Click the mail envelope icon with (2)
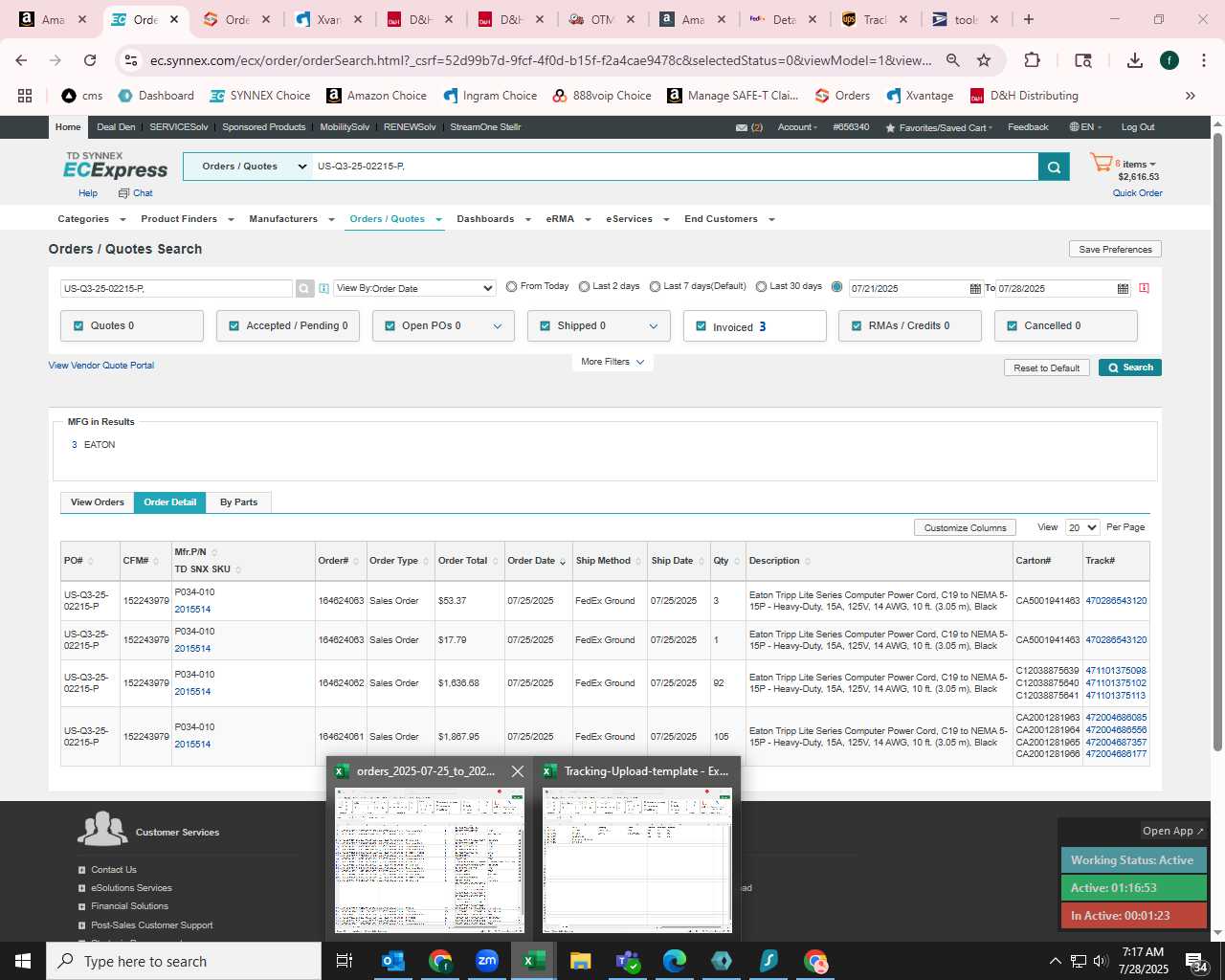Image resolution: width=1225 pixels, height=980 pixels. [x=742, y=127]
